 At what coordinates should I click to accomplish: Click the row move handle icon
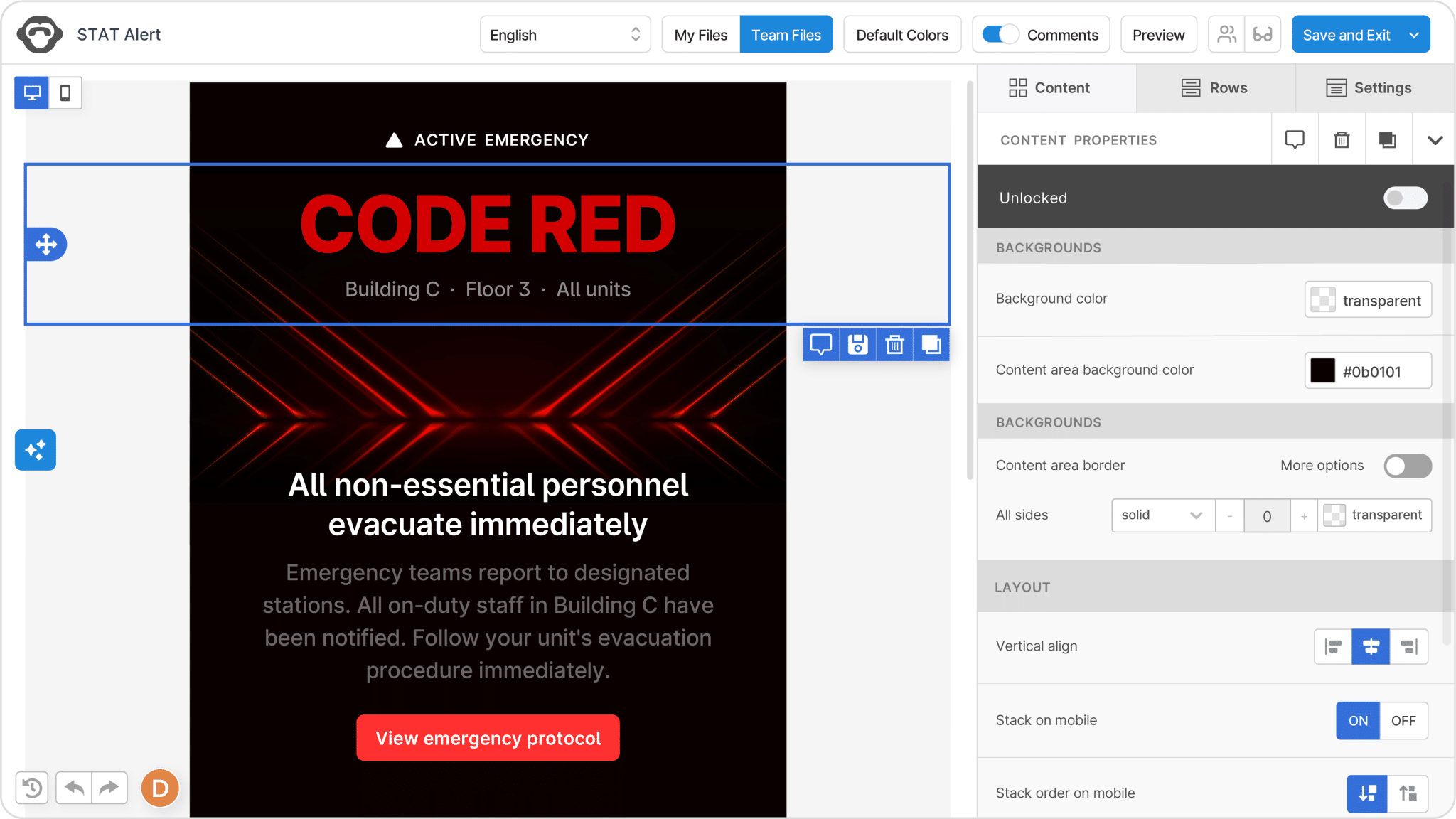click(x=46, y=245)
